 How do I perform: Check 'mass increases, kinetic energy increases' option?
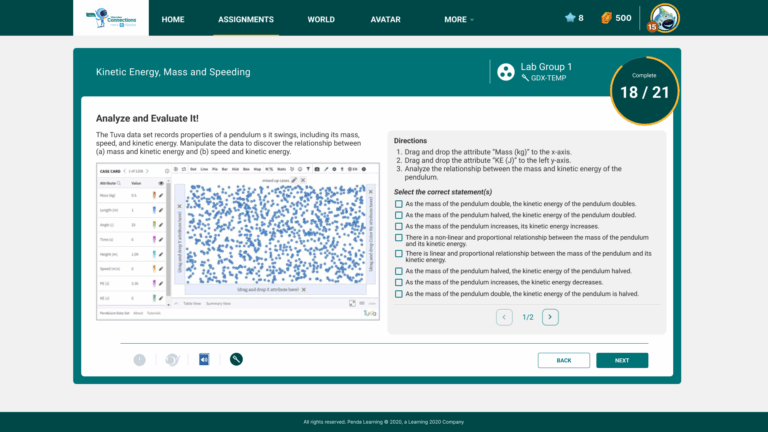399,226
